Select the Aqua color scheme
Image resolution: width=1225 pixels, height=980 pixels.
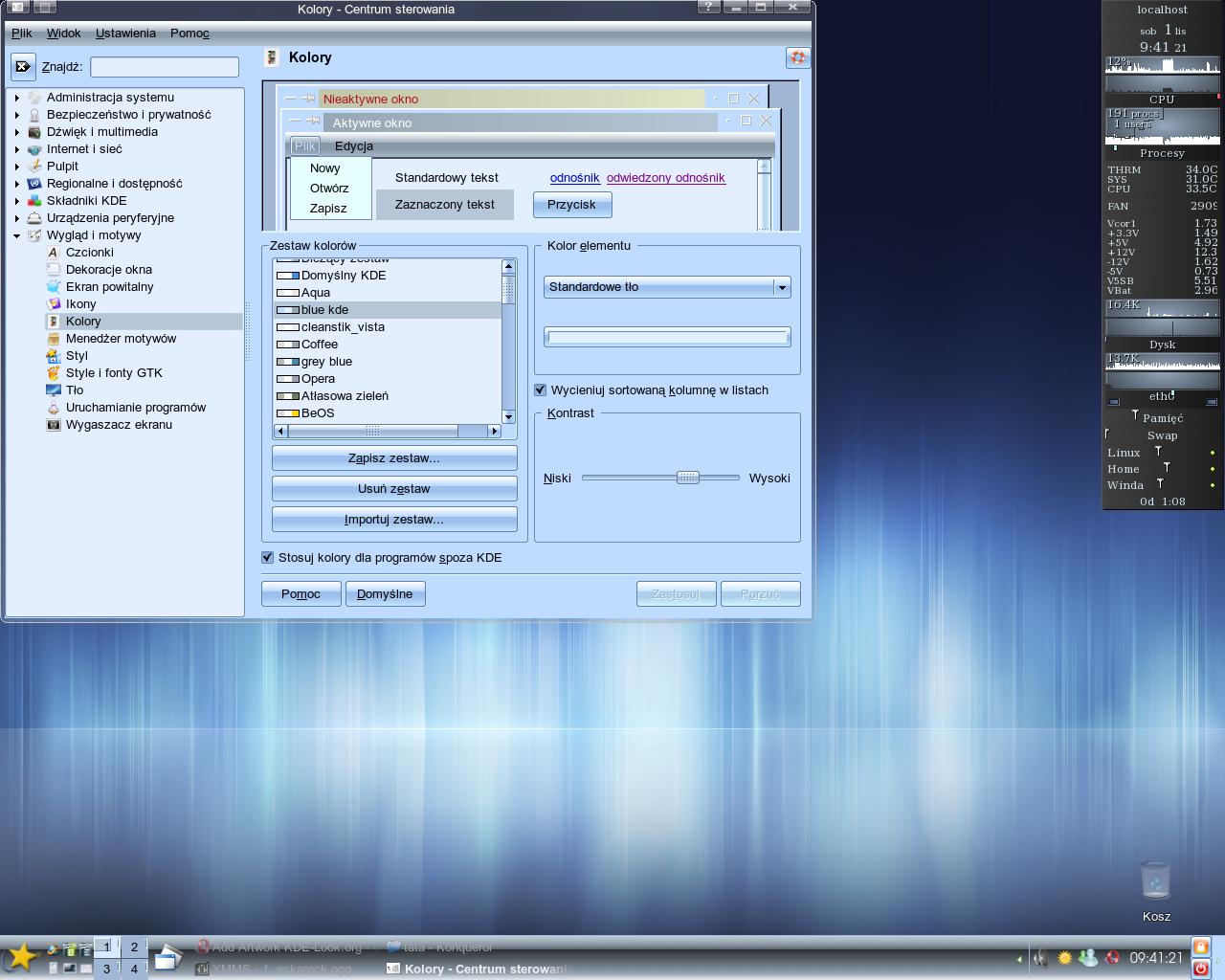pyautogui.click(x=387, y=293)
